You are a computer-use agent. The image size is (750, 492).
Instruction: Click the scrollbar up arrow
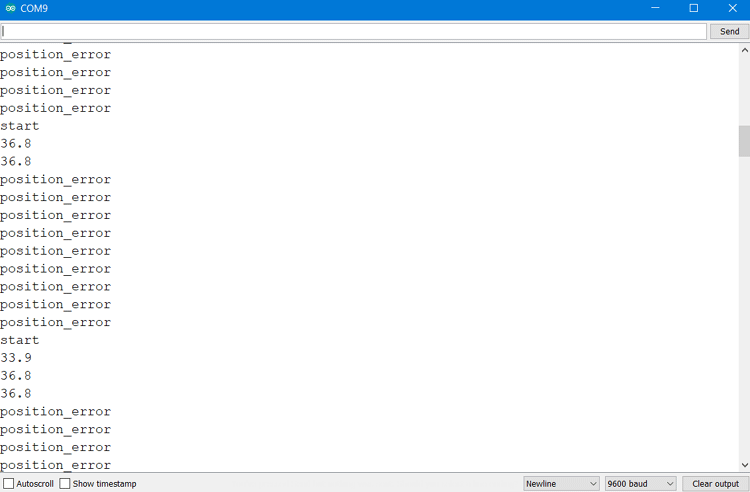pos(744,50)
